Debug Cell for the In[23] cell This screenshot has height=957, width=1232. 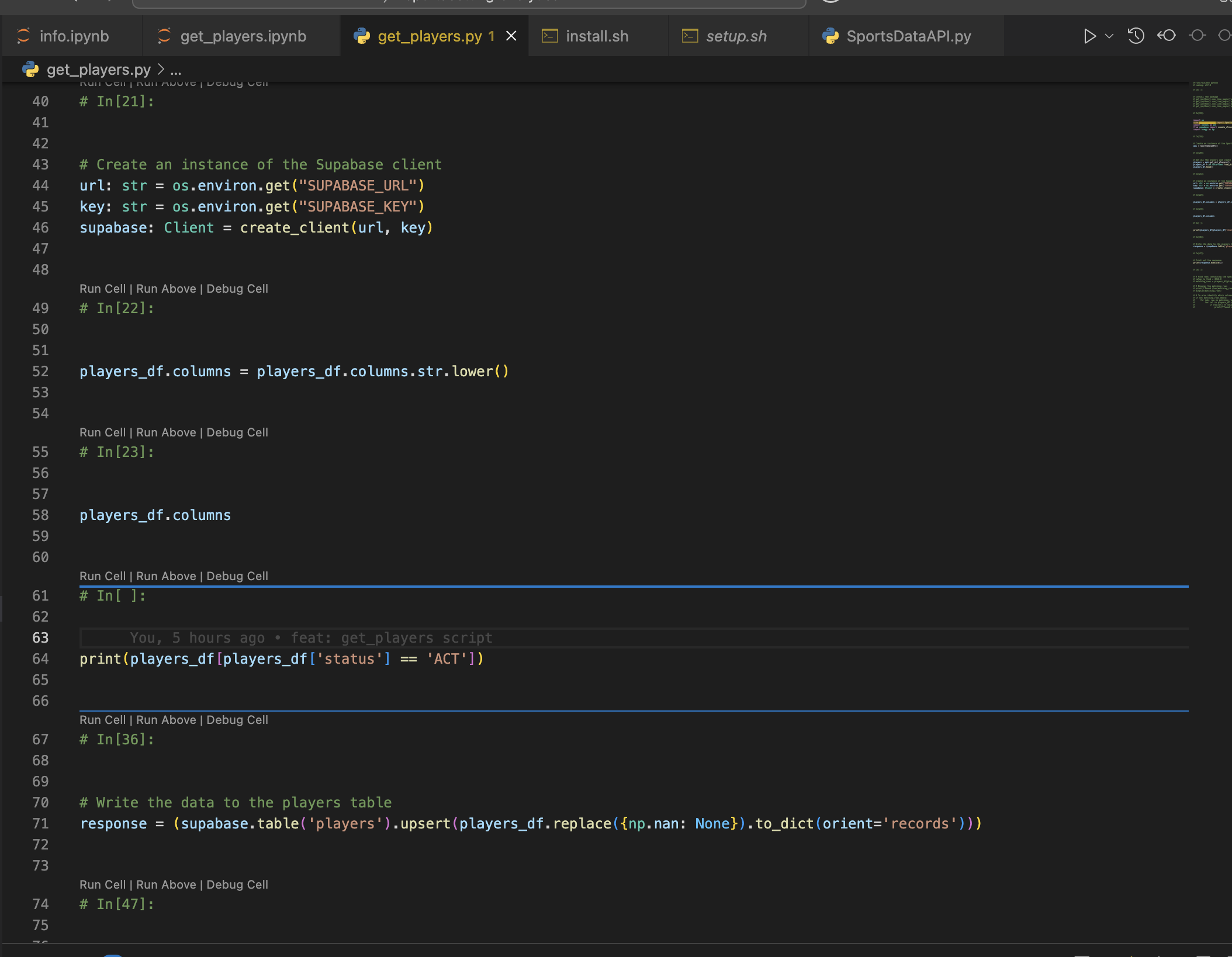[237, 432]
